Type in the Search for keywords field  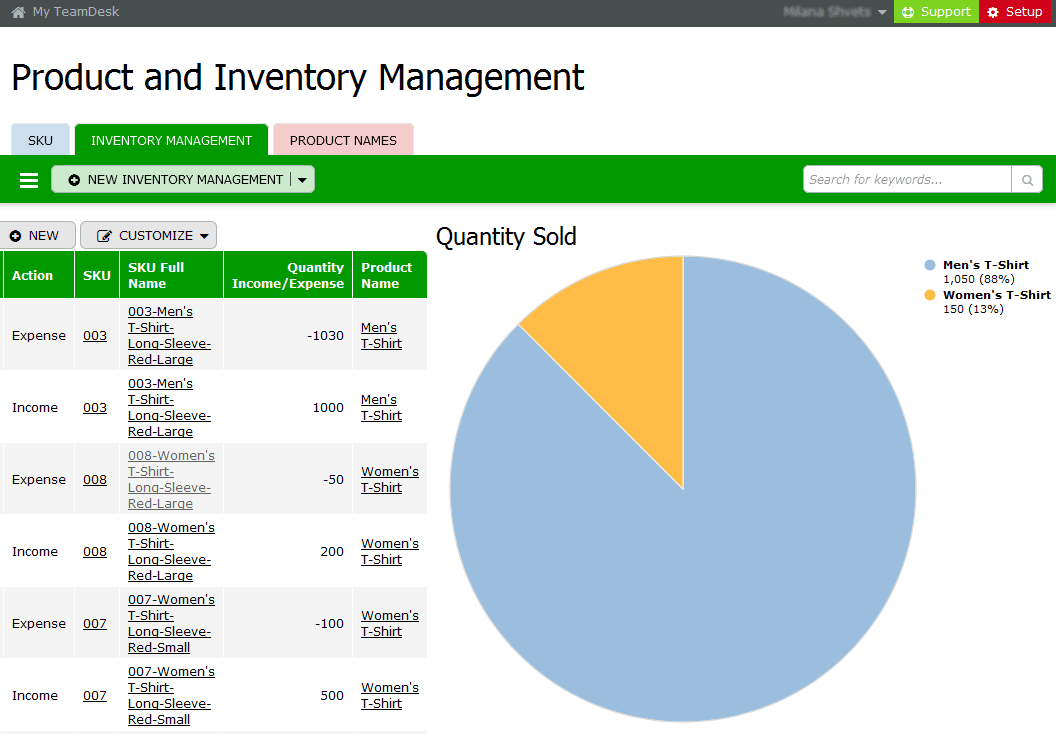tap(906, 180)
